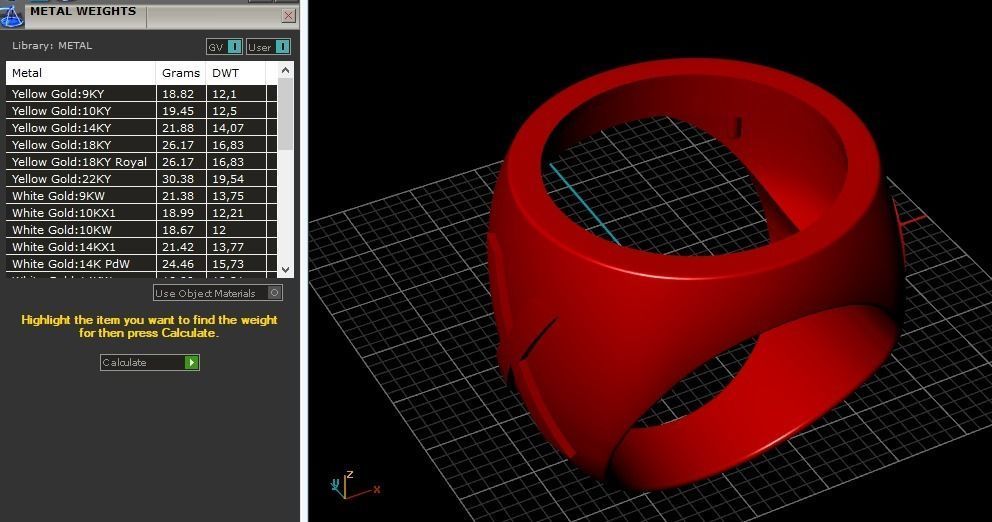Select the Yellow Gold:10KY row
Image resolution: width=992 pixels, height=522 pixels.
click(x=142, y=111)
